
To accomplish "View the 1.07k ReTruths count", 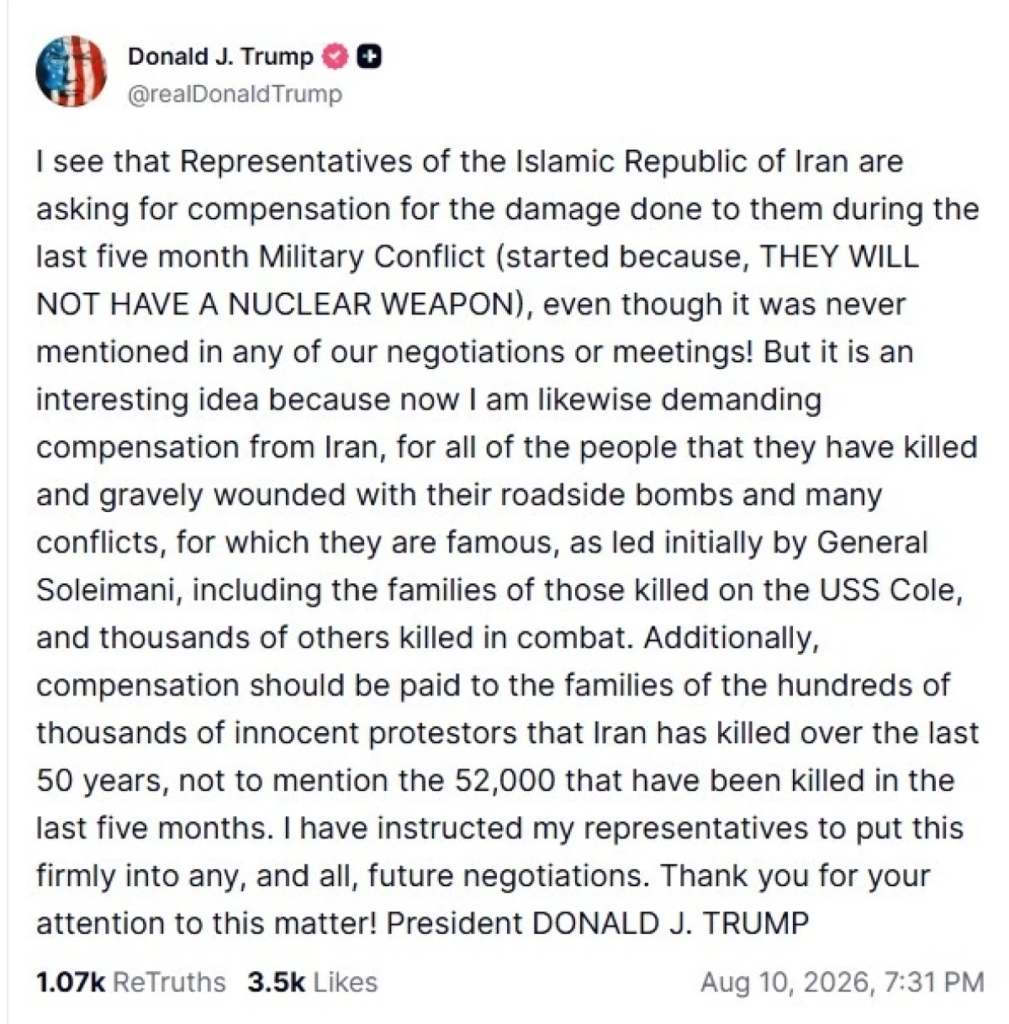I will point(71,982).
